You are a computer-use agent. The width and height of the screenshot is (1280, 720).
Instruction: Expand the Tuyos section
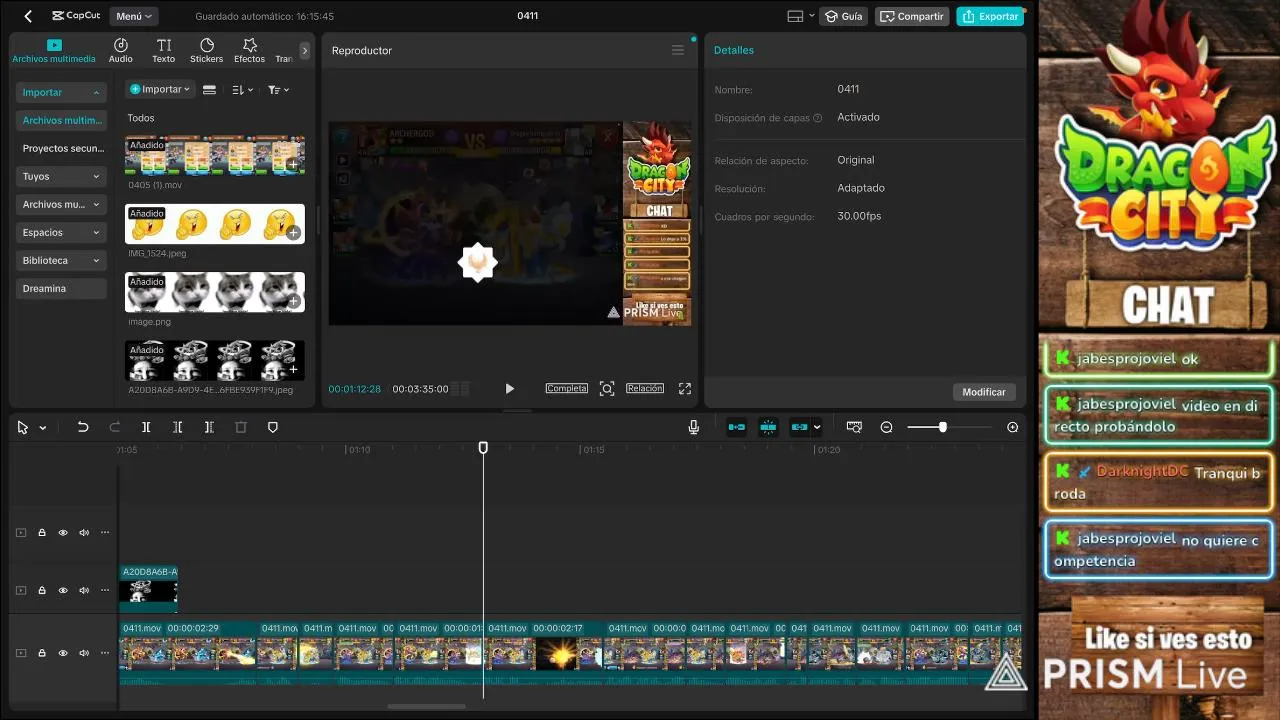click(x=61, y=176)
